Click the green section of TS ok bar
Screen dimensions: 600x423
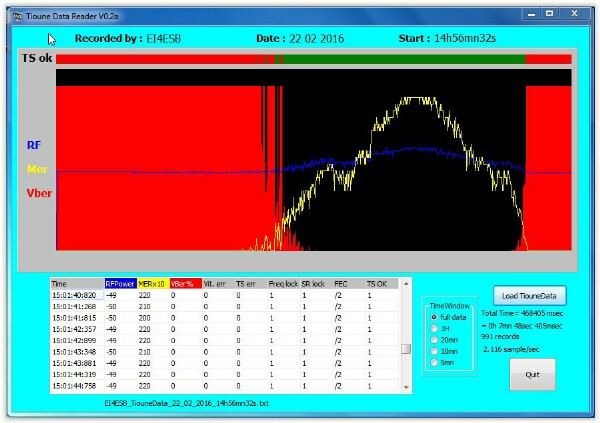(x=400, y=59)
